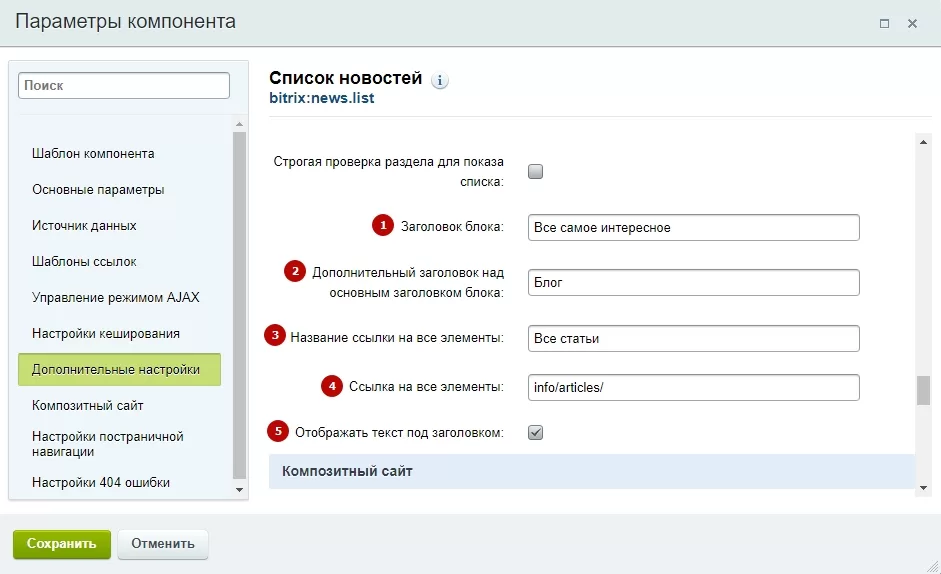941x574 pixels.
Task: Click the info/articles/ link field
Action: (x=694, y=387)
